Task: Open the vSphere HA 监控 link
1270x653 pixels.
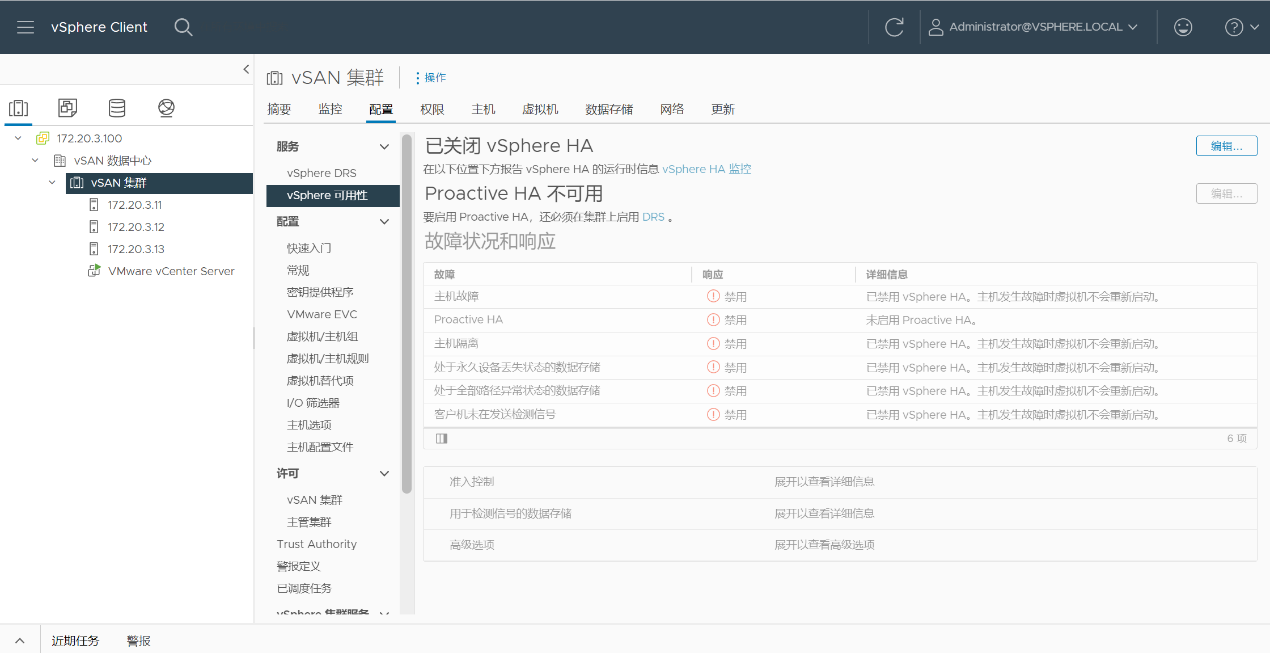Action: [x=706, y=169]
